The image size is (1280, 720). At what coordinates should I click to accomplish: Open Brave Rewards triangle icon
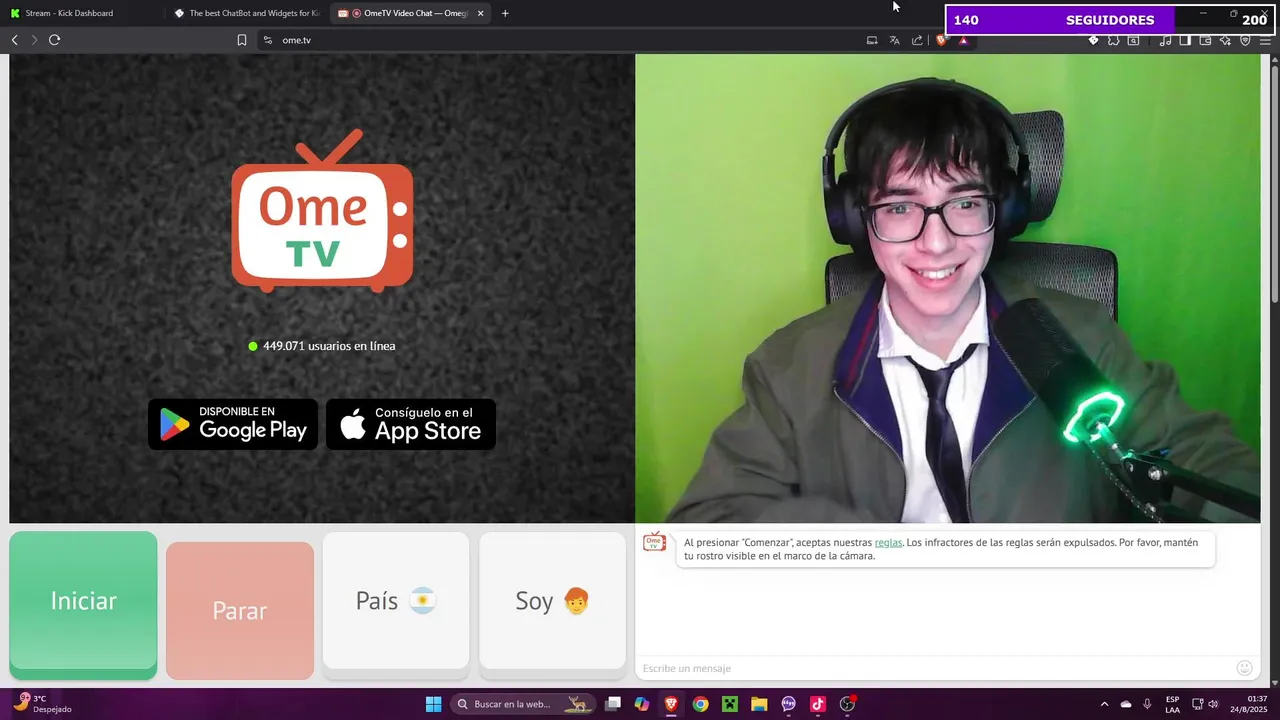pyautogui.click(x=963, y=40)
